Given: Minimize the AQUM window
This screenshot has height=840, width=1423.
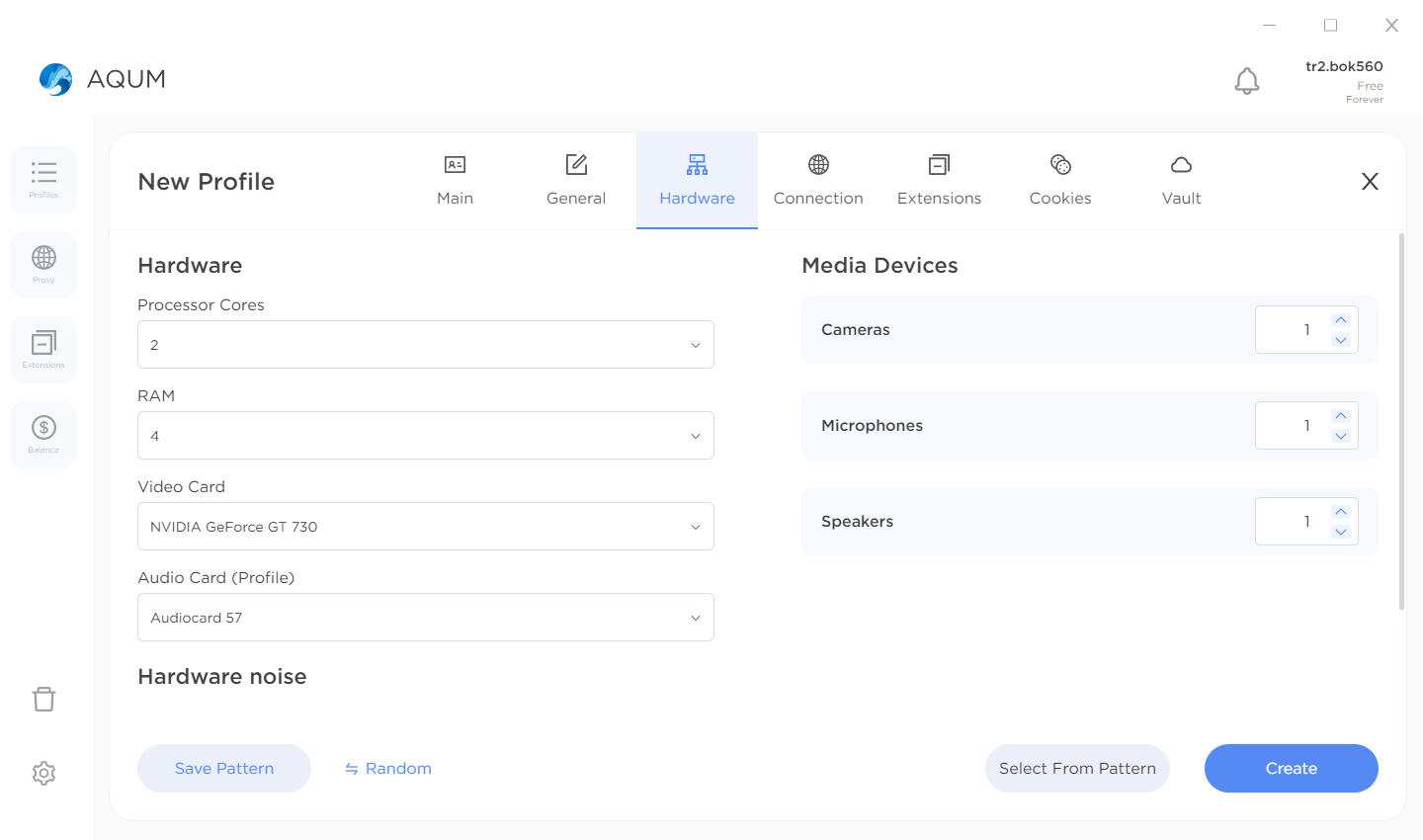Looking at the screenshot, I should [x=1270, y=25].
